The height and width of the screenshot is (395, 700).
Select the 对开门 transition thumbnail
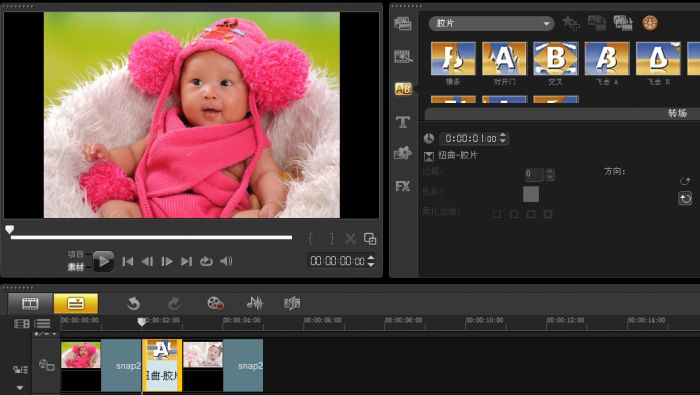(504, 58)
